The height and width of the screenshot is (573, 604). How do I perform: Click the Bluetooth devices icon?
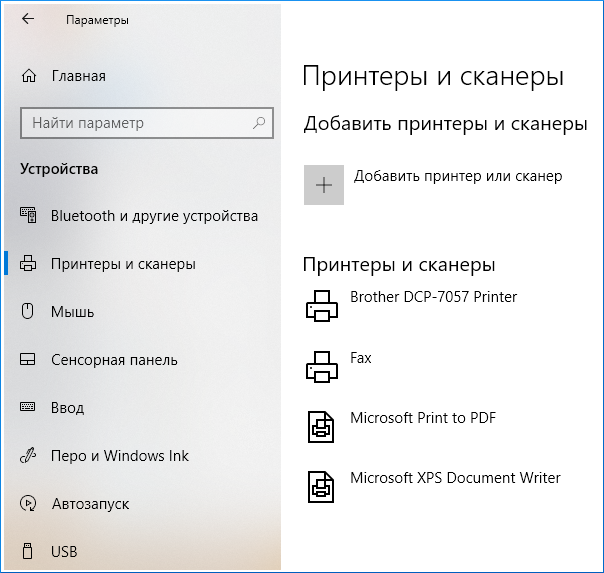point(30,216)
